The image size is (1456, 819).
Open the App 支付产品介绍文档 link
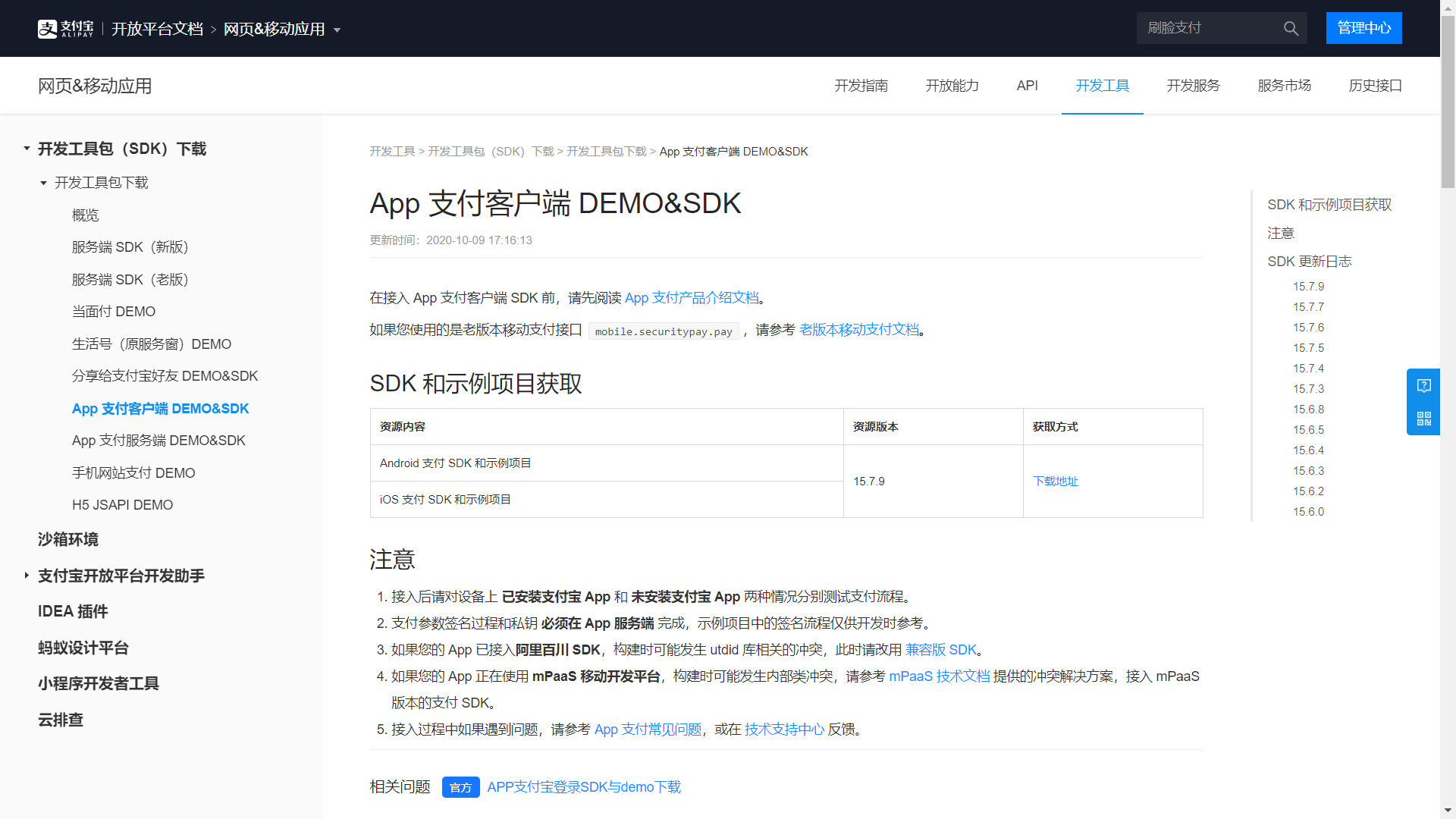point(692,298)
